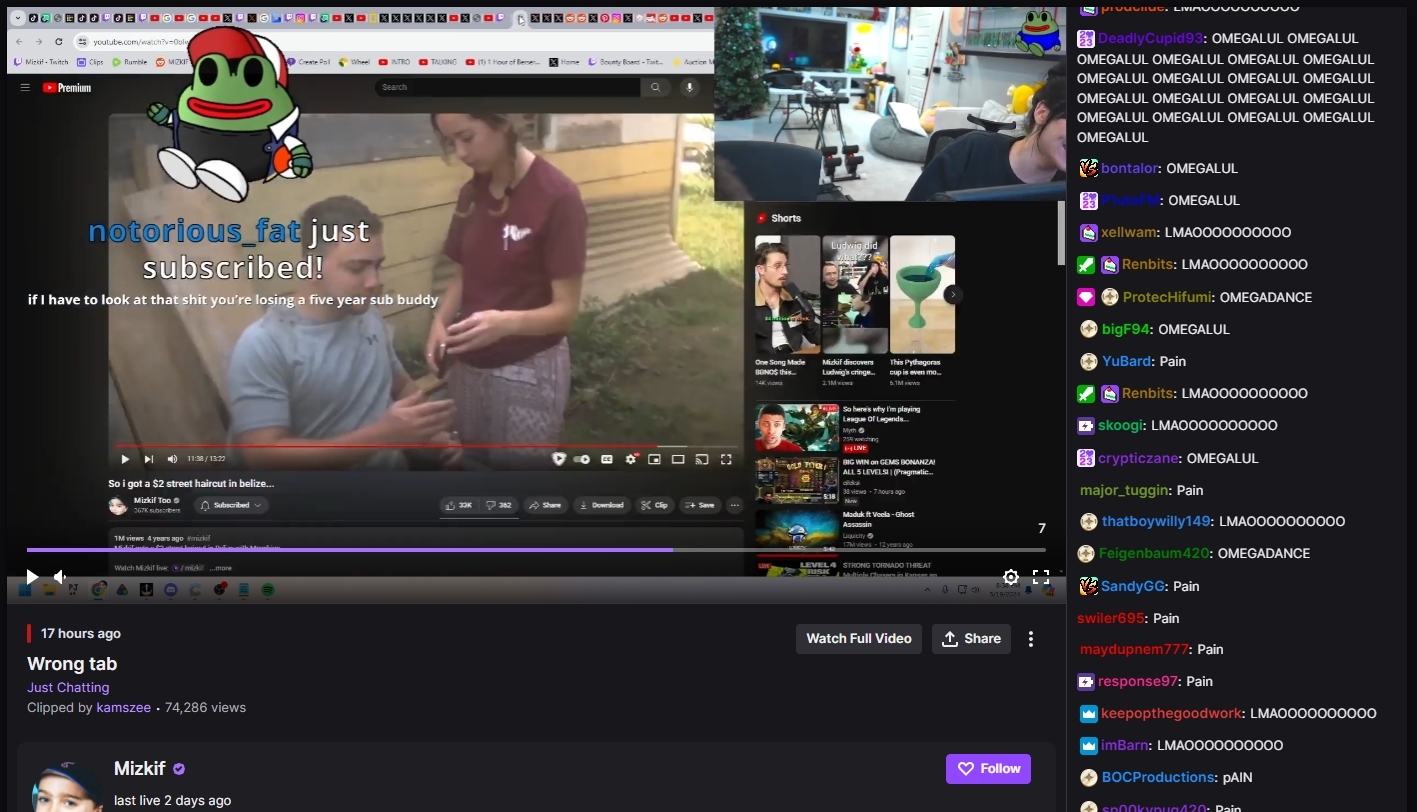
Task: Click the YouTube Download button
Action: [x=601, y=505]
